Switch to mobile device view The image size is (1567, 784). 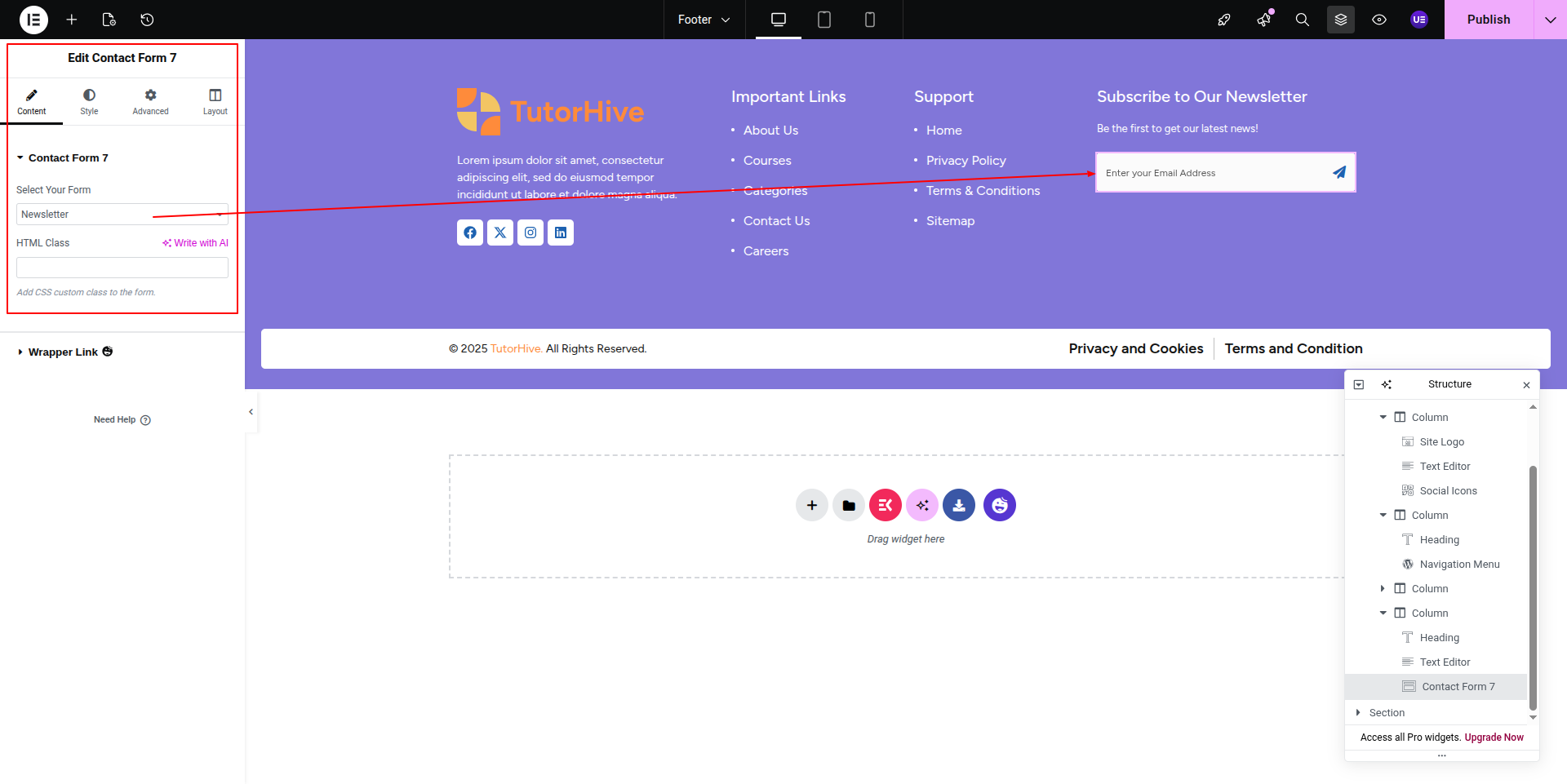coord(869,20)
